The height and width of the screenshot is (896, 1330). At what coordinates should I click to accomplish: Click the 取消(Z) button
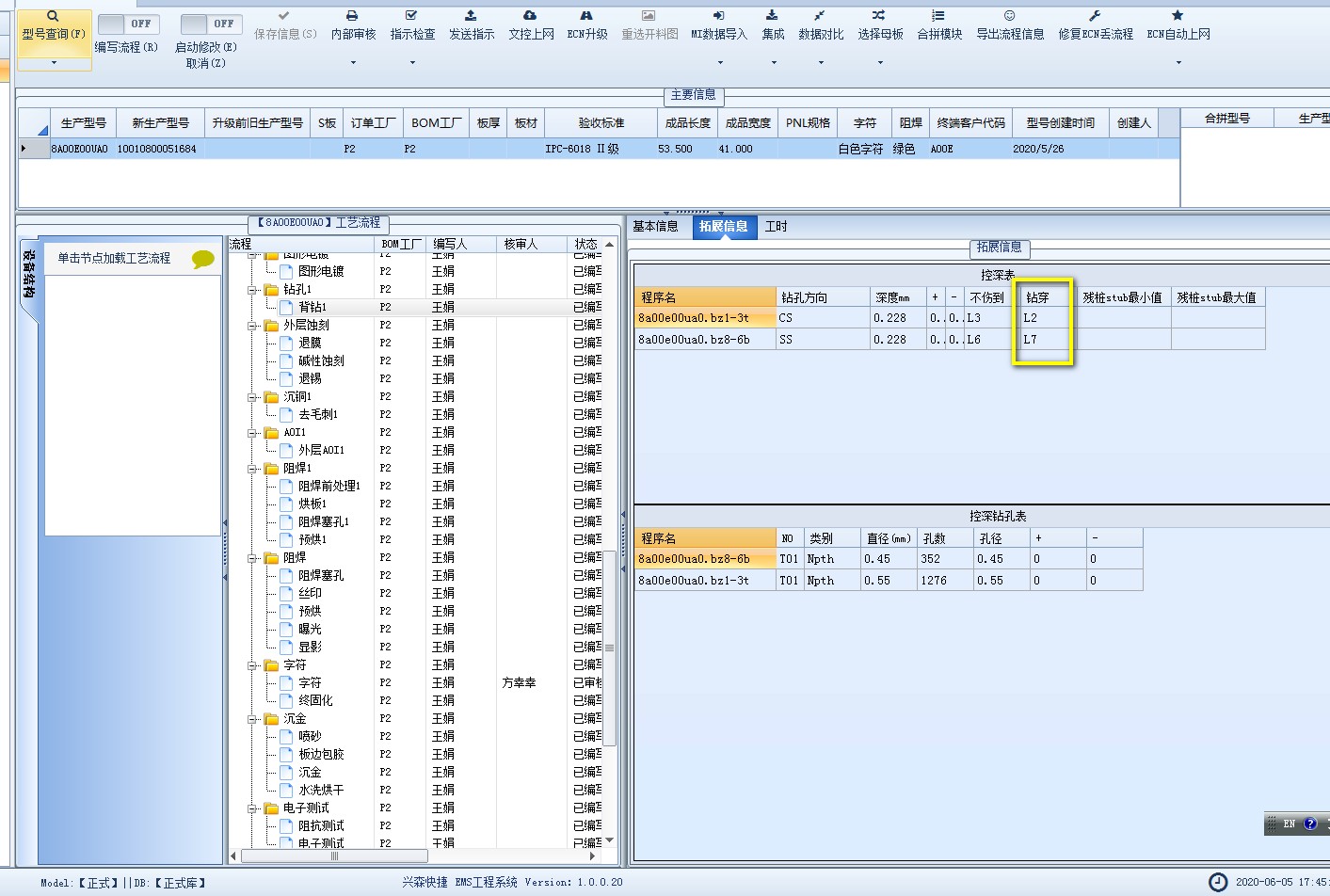click(205, 63)
